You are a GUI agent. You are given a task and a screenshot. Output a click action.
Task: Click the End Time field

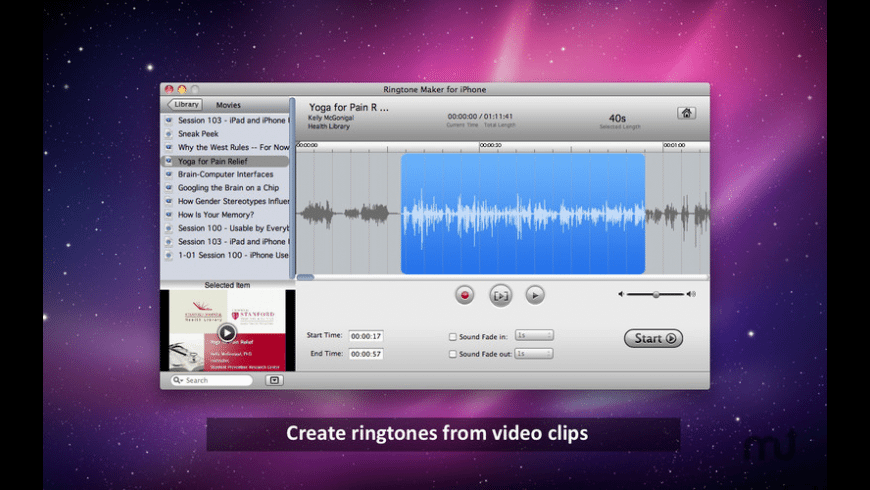click(x=366, y=353)
